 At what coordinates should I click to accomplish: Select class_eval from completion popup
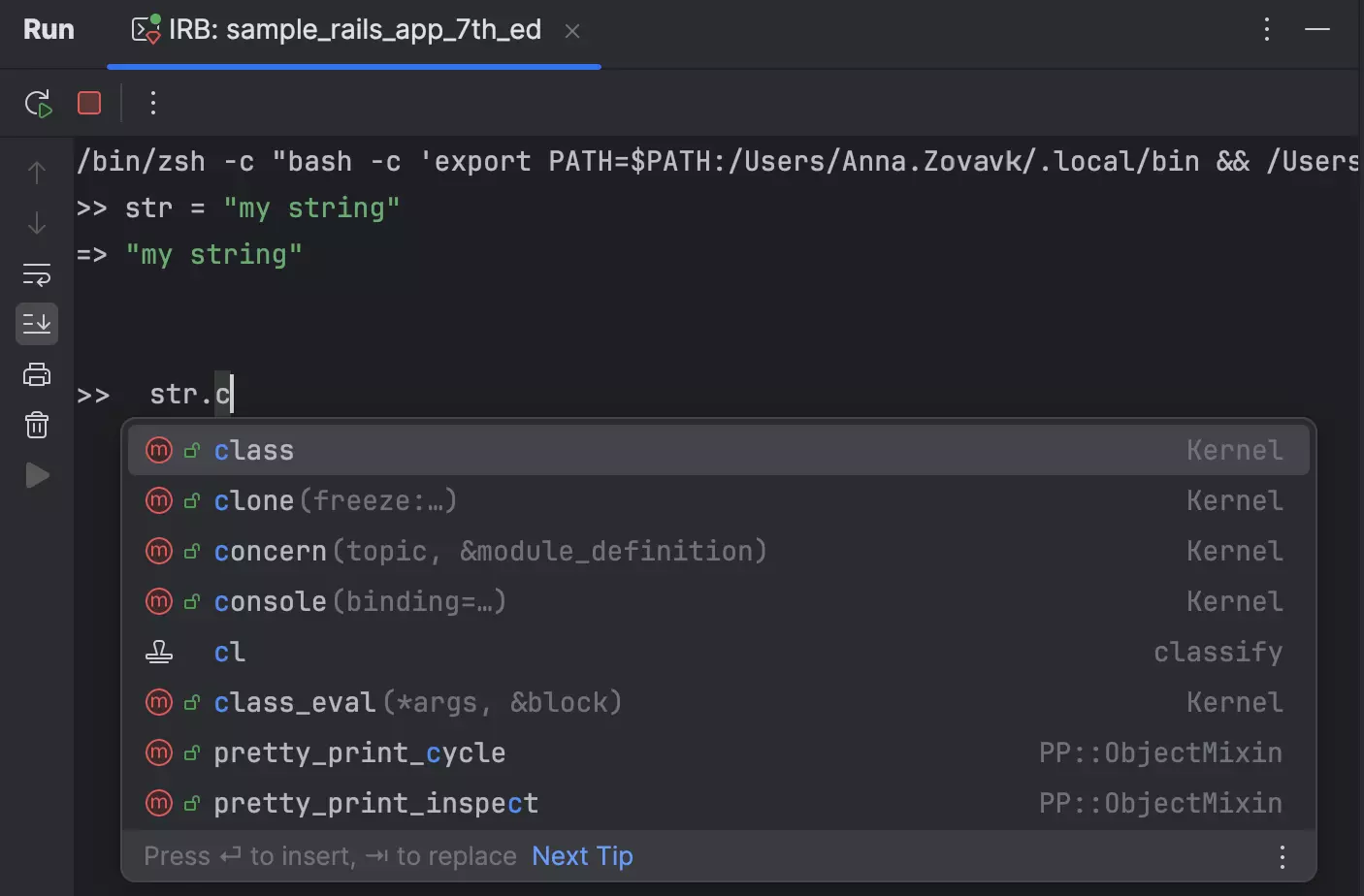(293, 702)
